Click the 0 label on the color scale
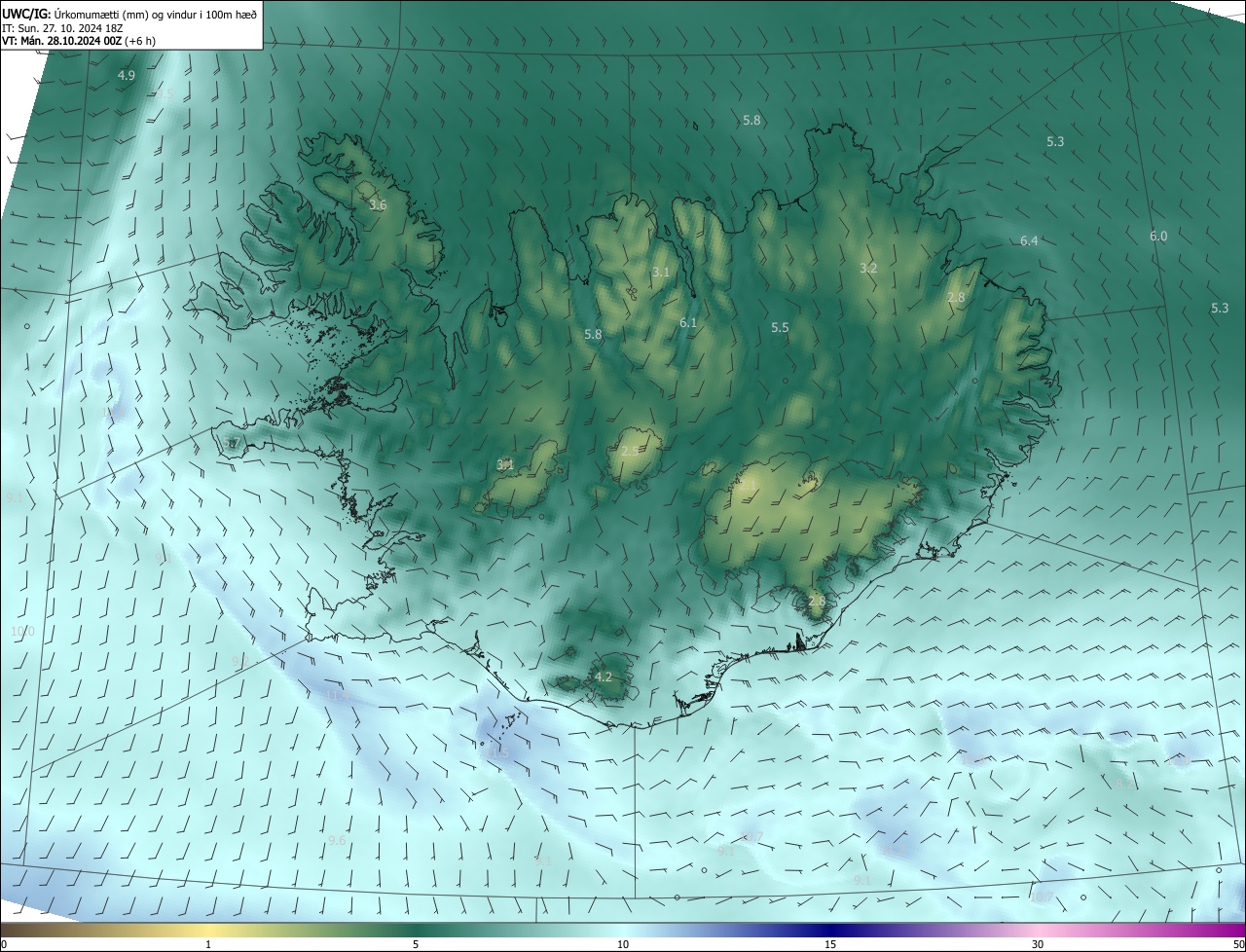This screenshot has width=1246, height=952. [x=4, y=944]
